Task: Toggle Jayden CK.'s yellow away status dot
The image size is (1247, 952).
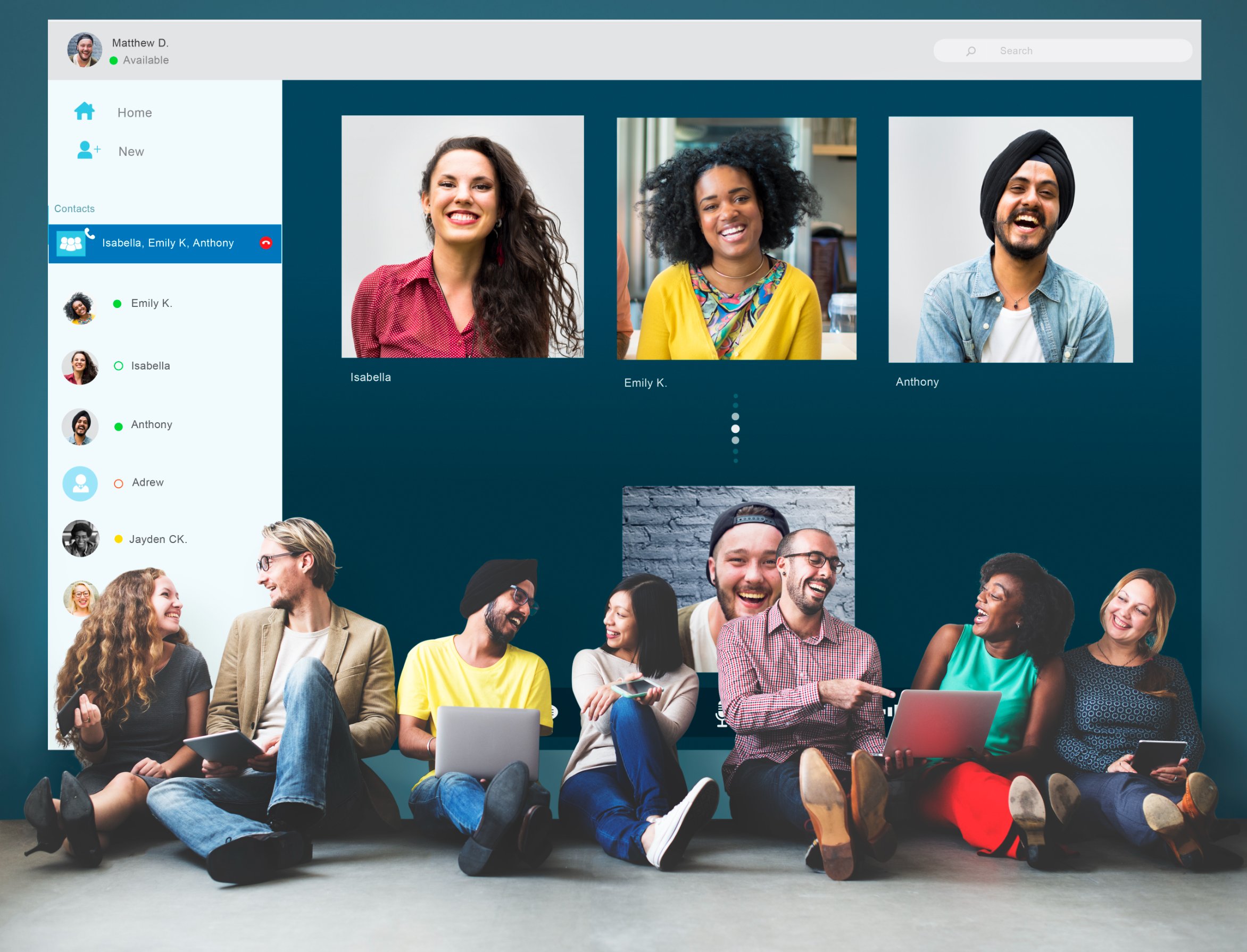Action: coord(118,539)
